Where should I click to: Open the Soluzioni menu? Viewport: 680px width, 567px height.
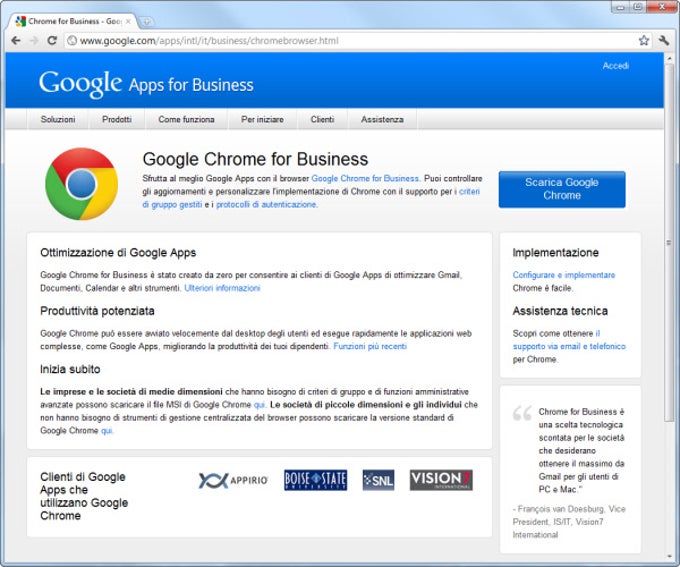(58, 119)
